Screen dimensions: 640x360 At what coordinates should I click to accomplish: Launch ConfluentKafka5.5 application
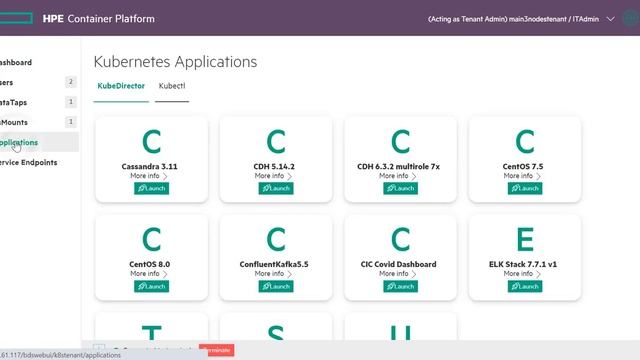pos(276,286)
